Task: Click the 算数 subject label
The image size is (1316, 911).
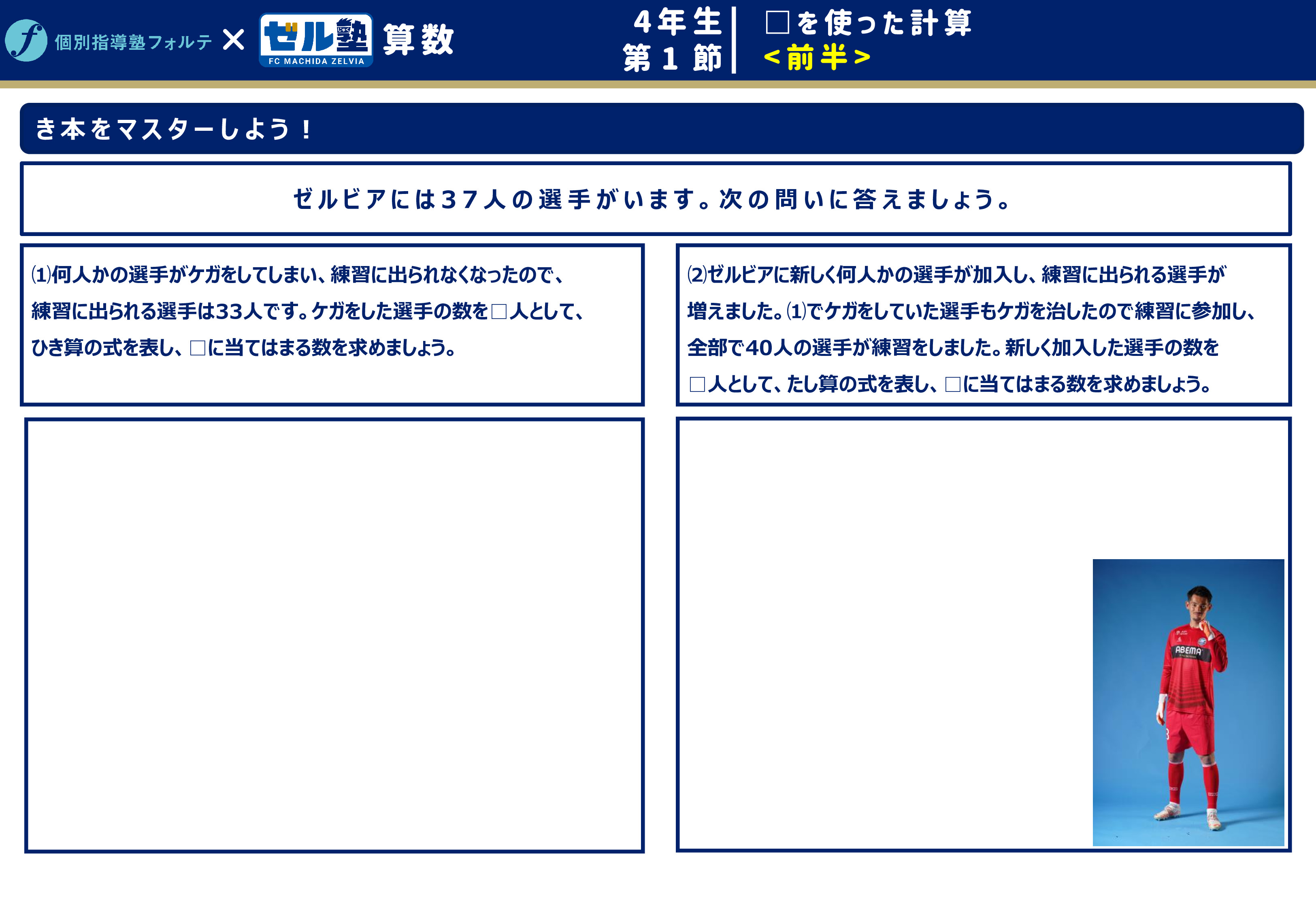Action: (x=418, y=40)
